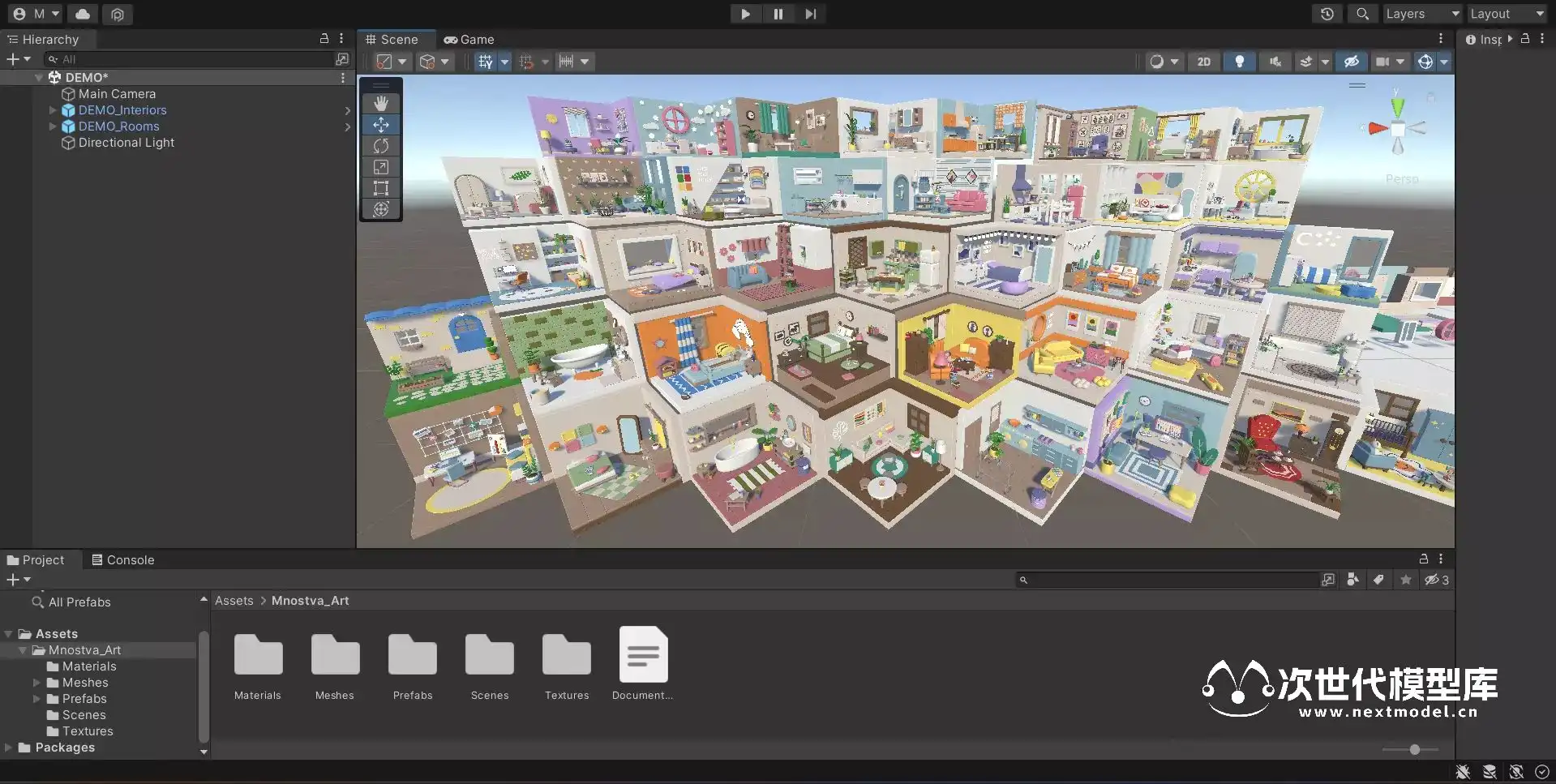This screenshot has width=1556, height=784.
Task: Select the Hand view tool
Action: pyautogui.click(x=381, y=103)
